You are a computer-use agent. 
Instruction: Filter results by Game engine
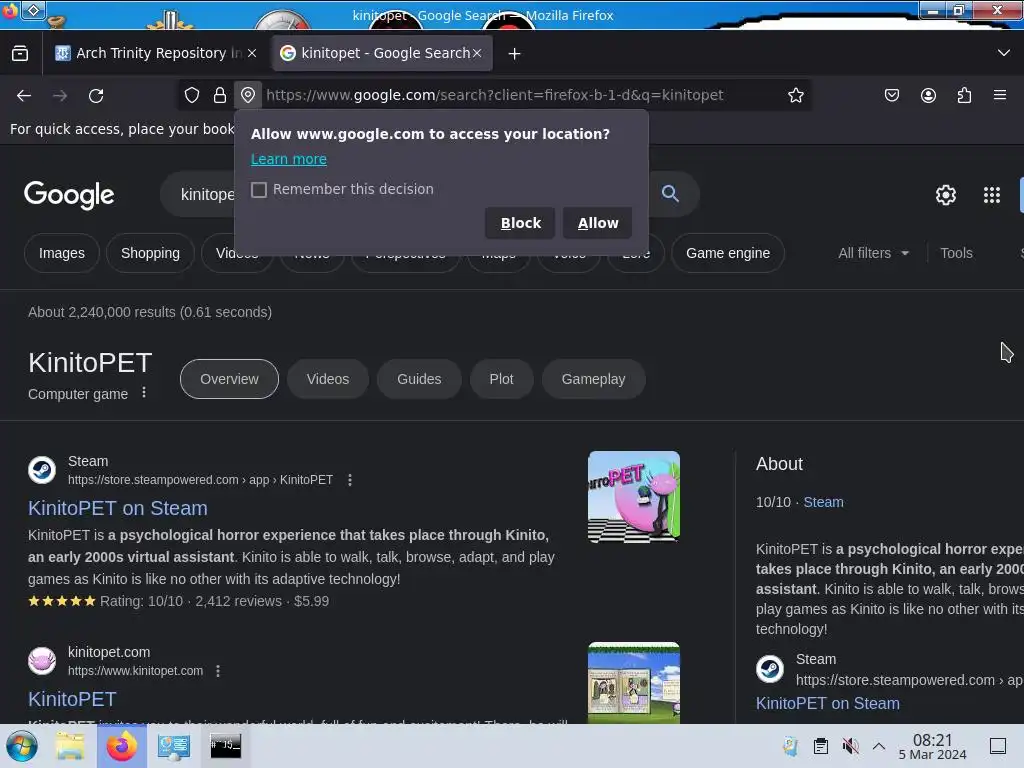pyautogui.click(x=728, y=253)
